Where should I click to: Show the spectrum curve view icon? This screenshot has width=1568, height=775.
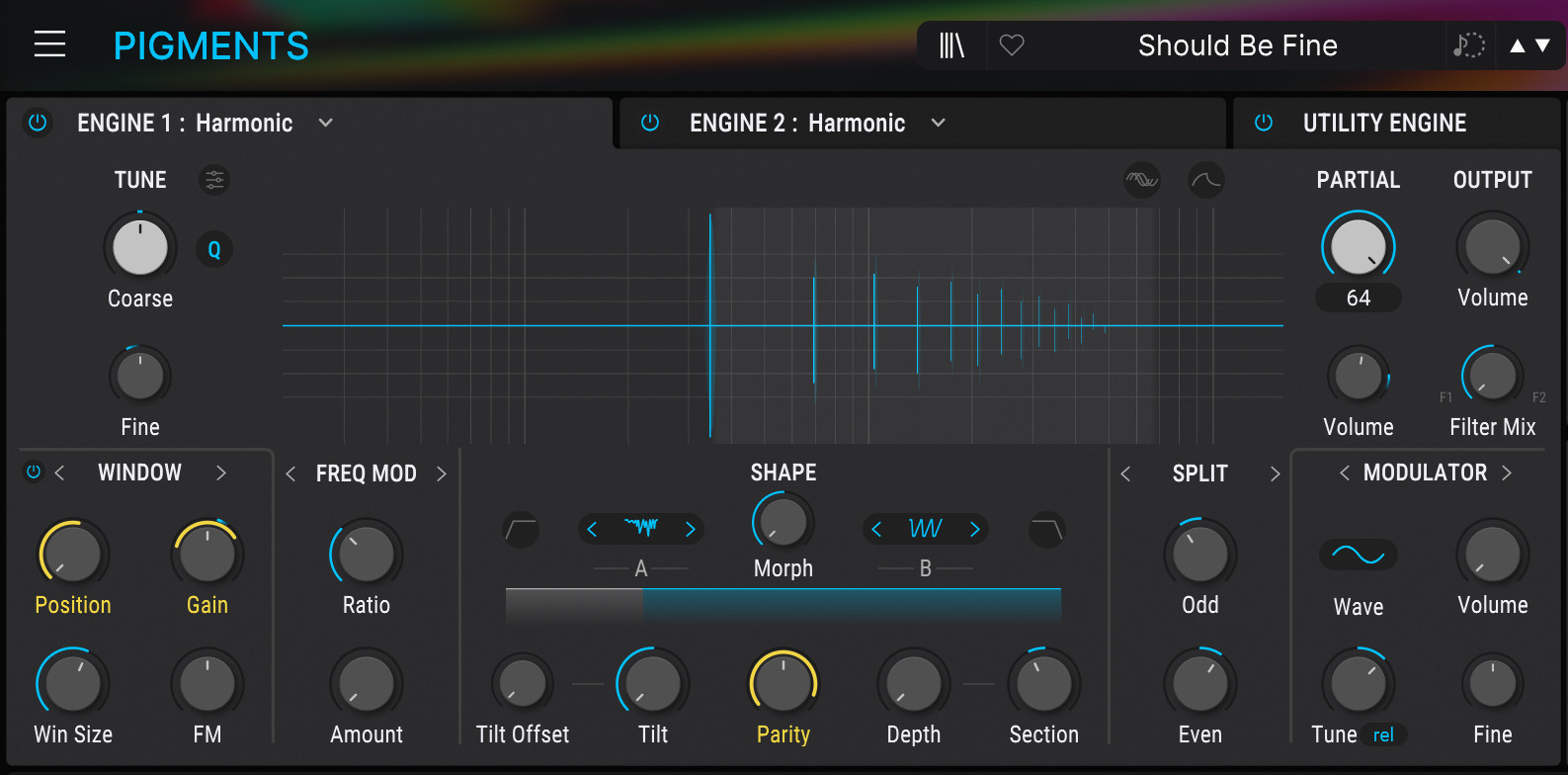[1206, 180]
